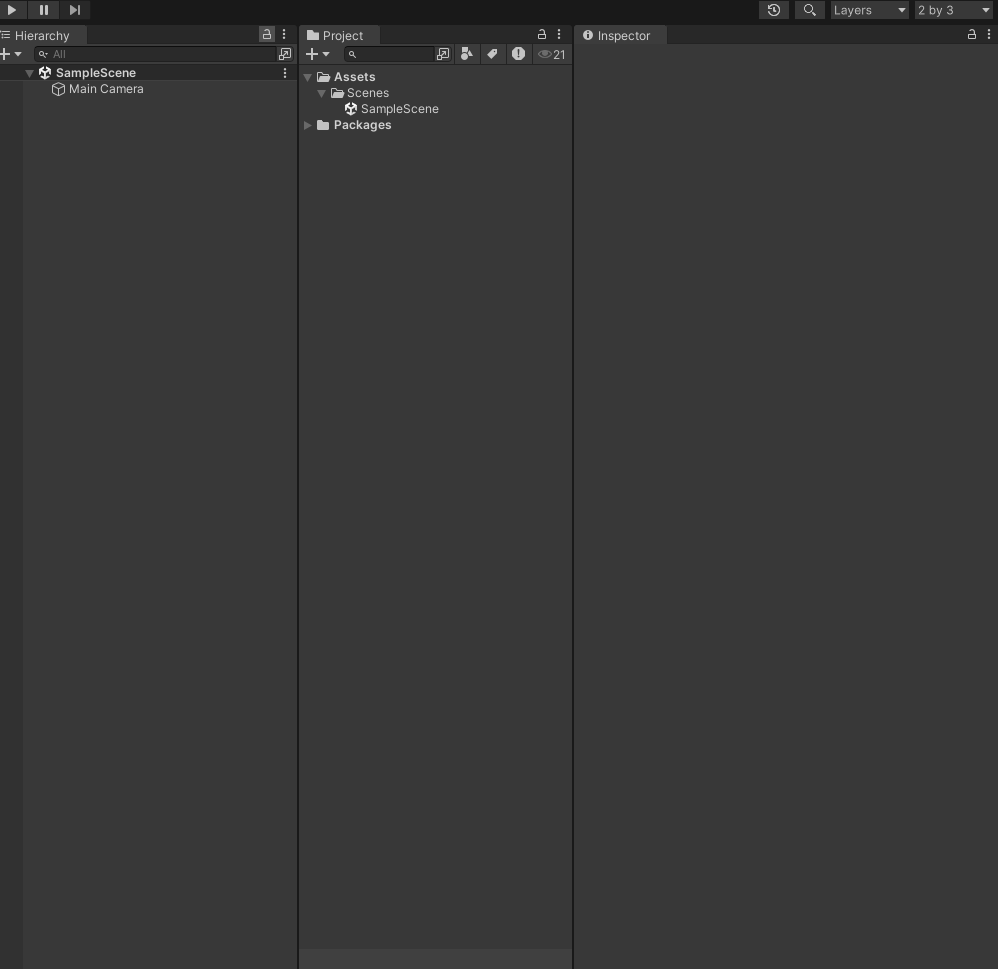The width and height of the screenshot is (998, 969).
Task: Toggle the Project panel lock
Action: [542, 34]
